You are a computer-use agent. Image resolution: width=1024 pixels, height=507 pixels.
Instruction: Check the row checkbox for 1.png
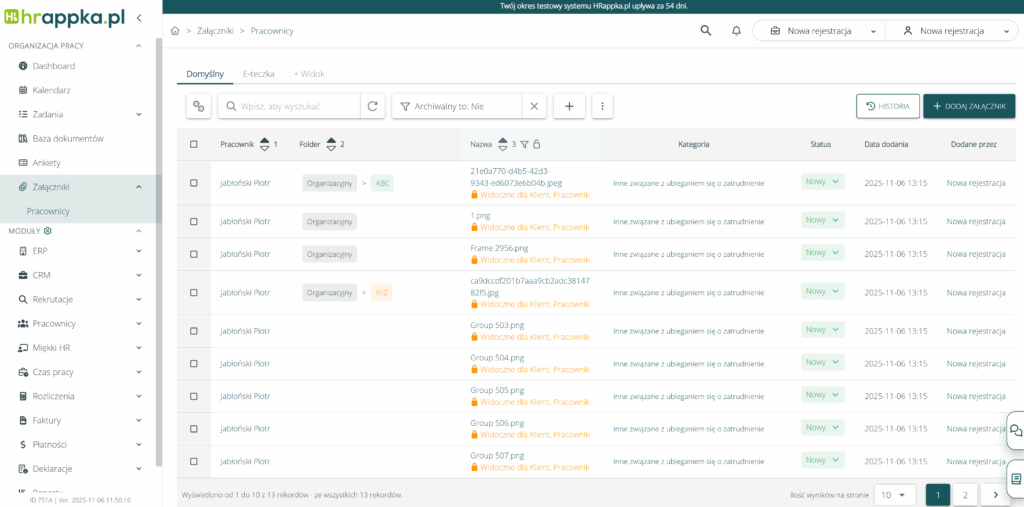click(194, 221)
